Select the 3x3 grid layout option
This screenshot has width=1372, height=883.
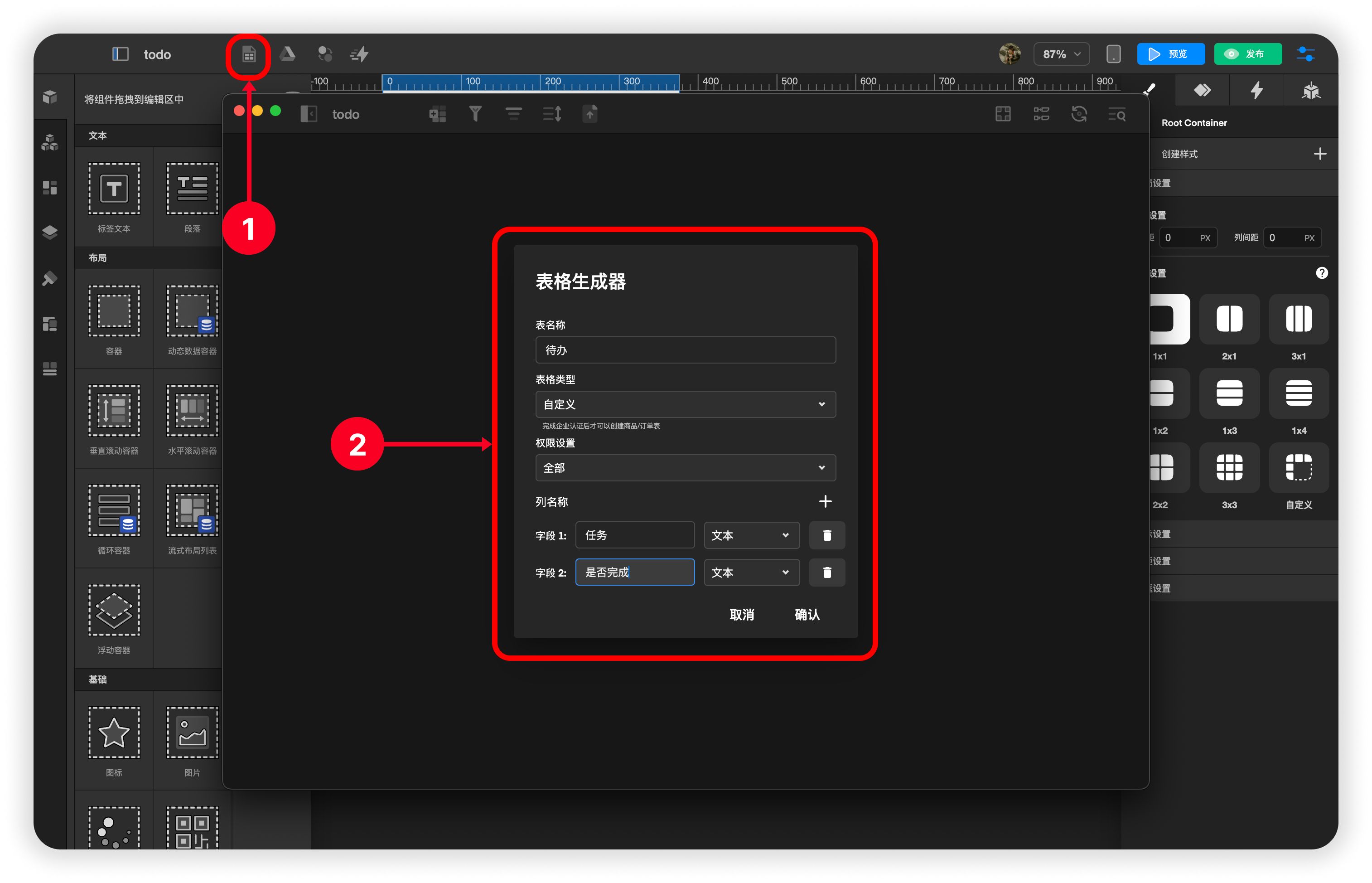tap(1229, 467)
